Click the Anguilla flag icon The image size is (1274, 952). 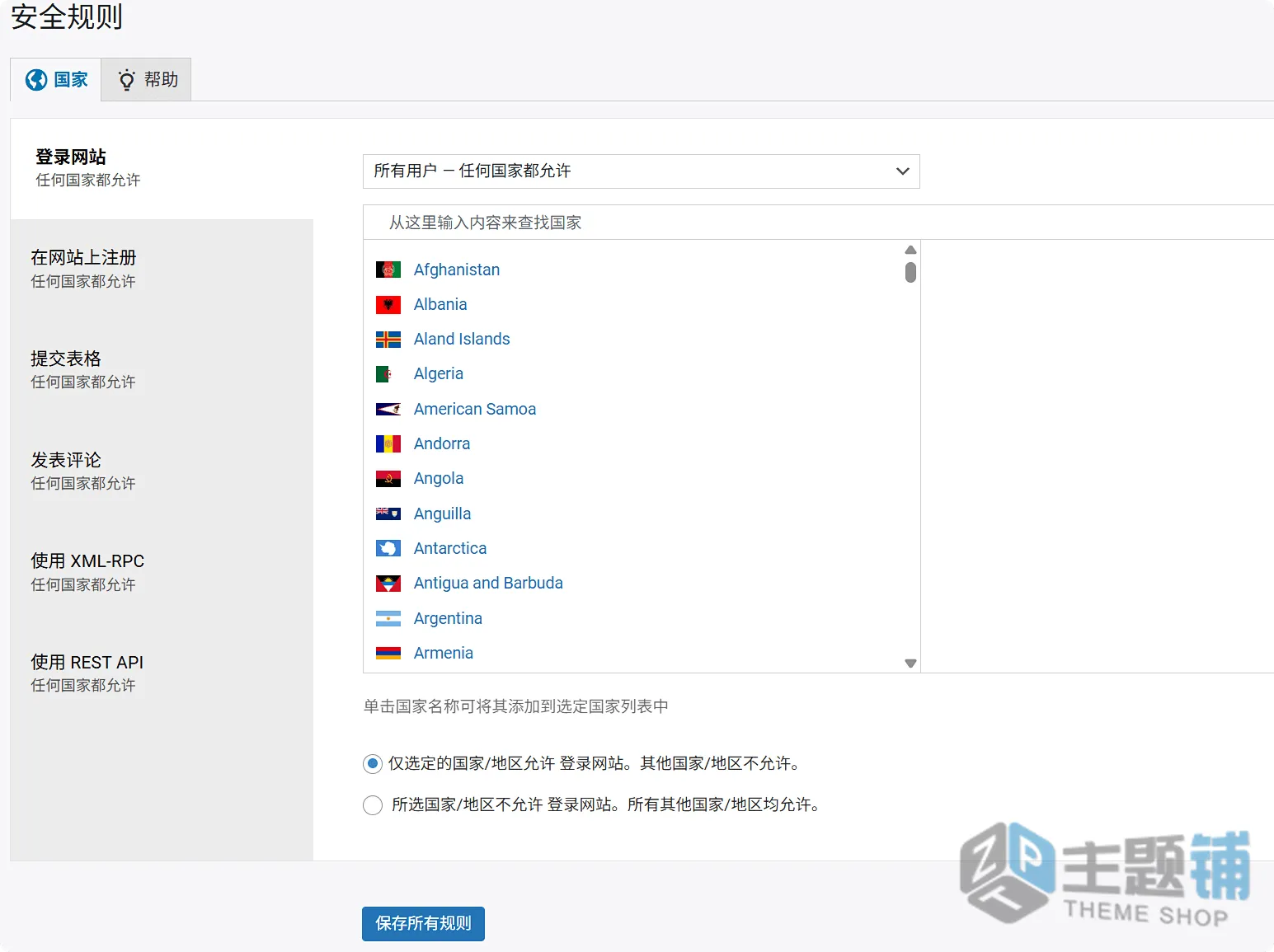(388, 514)
